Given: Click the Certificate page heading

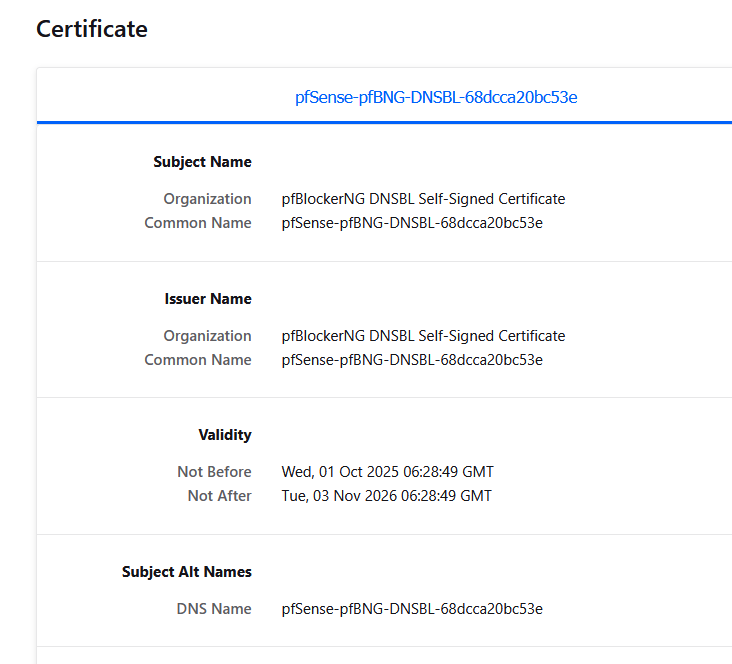Looking at the screenshot, I should (92, 29).
